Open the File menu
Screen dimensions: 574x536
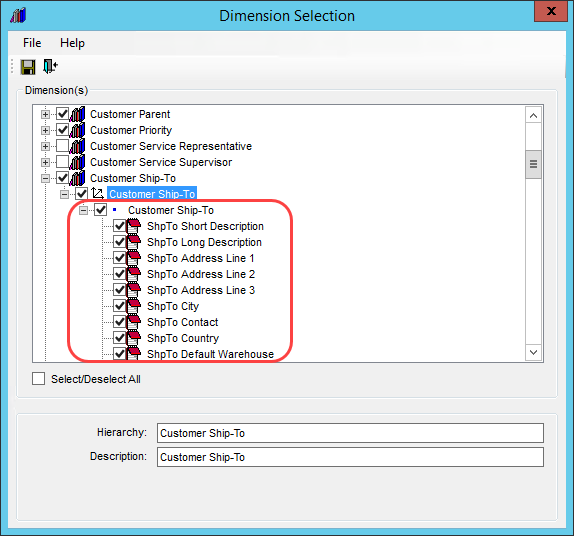pyautogui.click(x=32, y=43)
